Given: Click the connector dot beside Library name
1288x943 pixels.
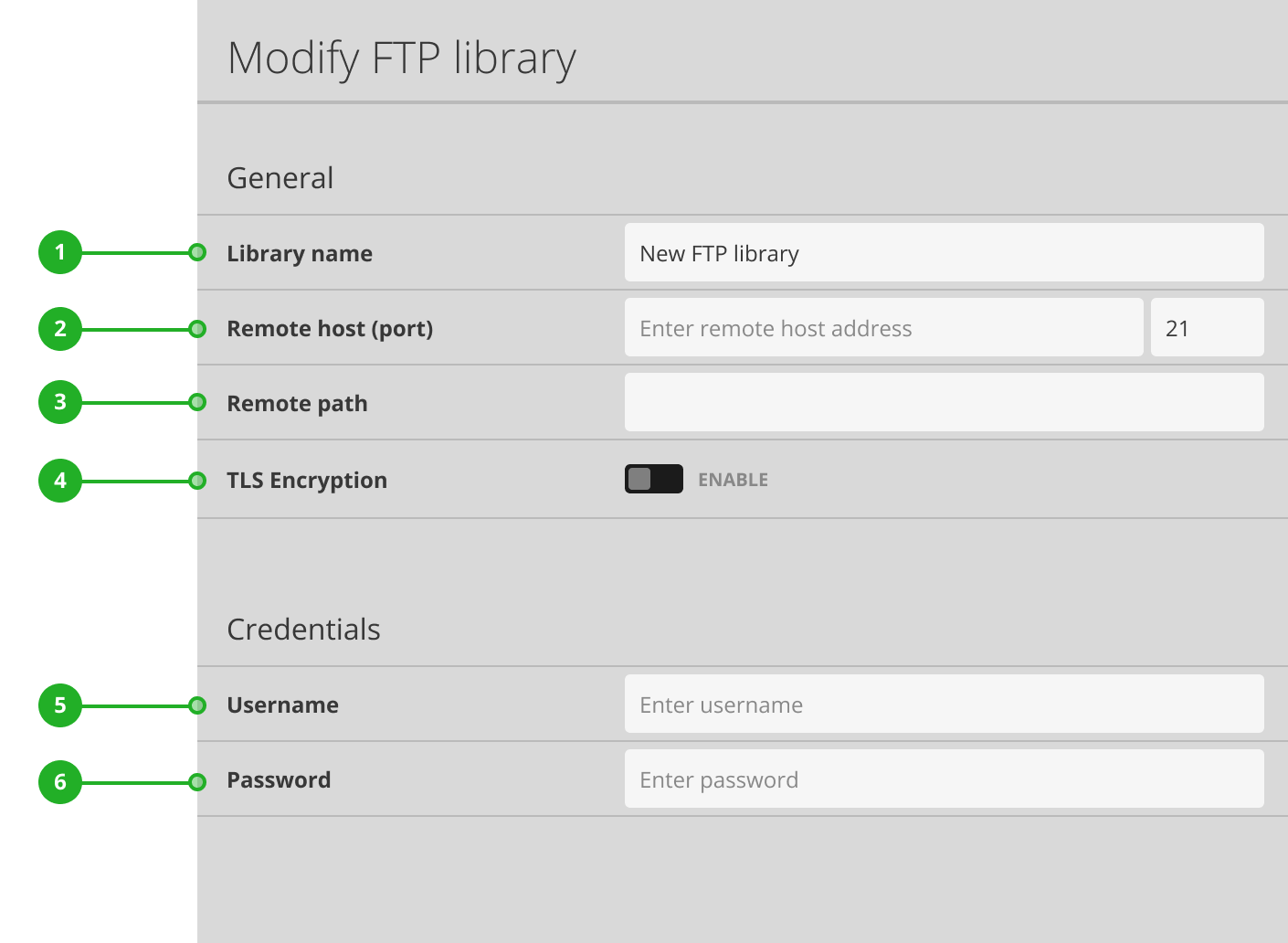Looking at the screenshot, I should (197, 252).
